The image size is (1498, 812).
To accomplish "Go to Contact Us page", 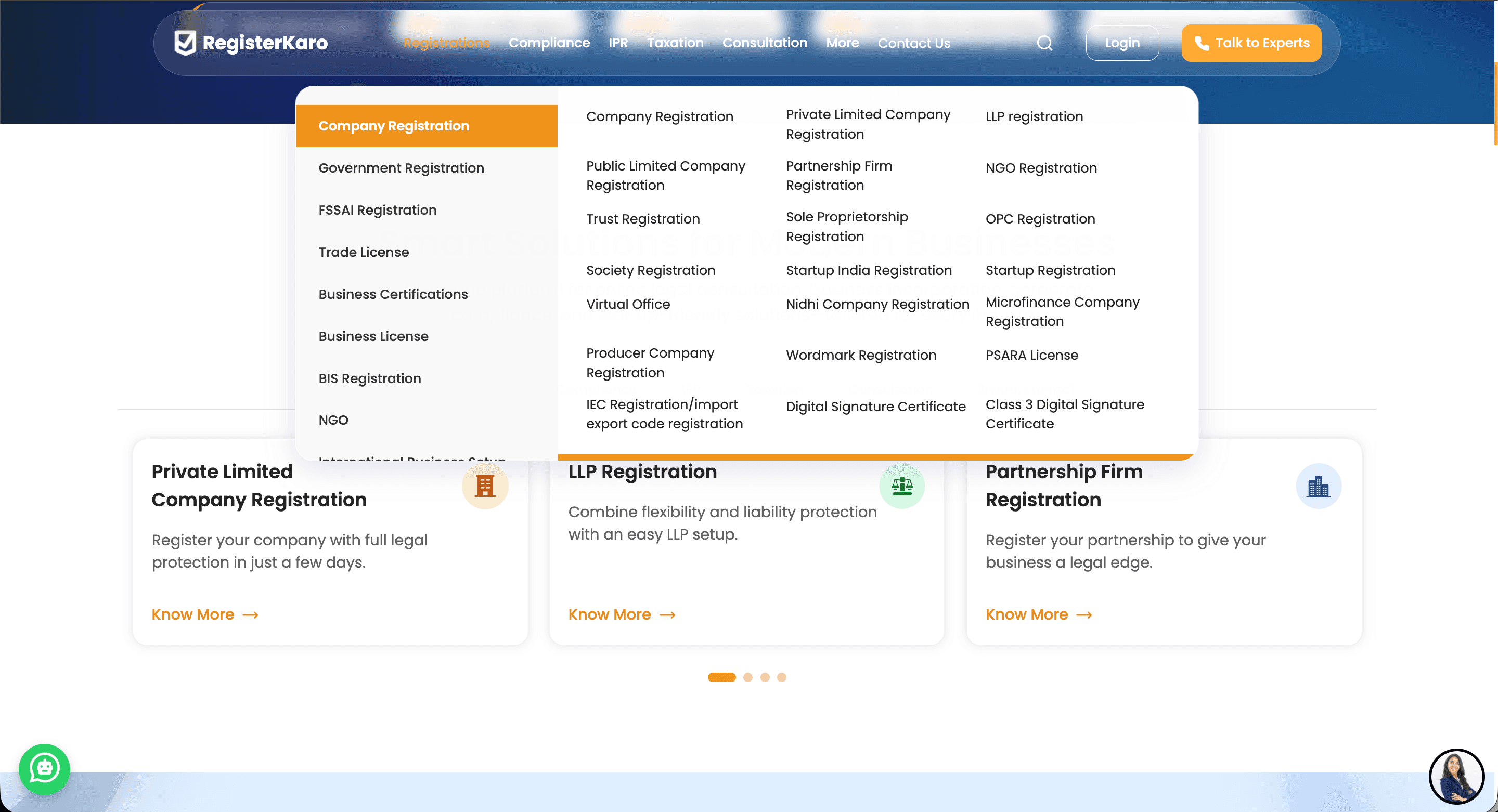I will tap(913, 43).
